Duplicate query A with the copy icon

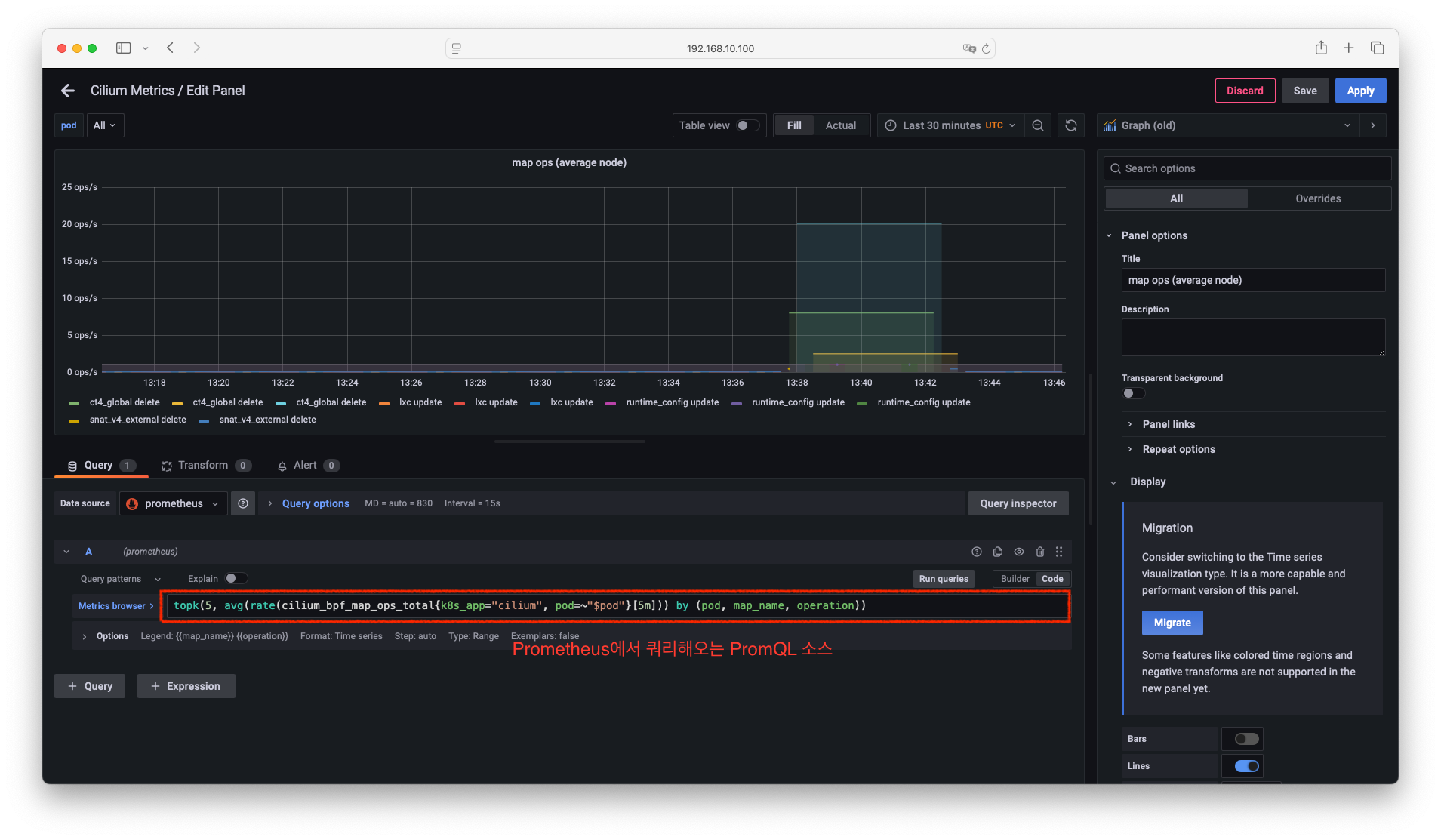point(998,552)
